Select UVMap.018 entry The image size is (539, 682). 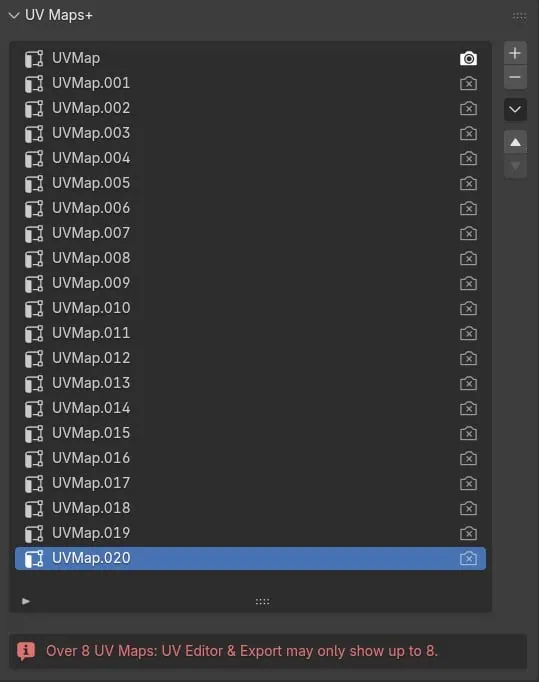250,508
